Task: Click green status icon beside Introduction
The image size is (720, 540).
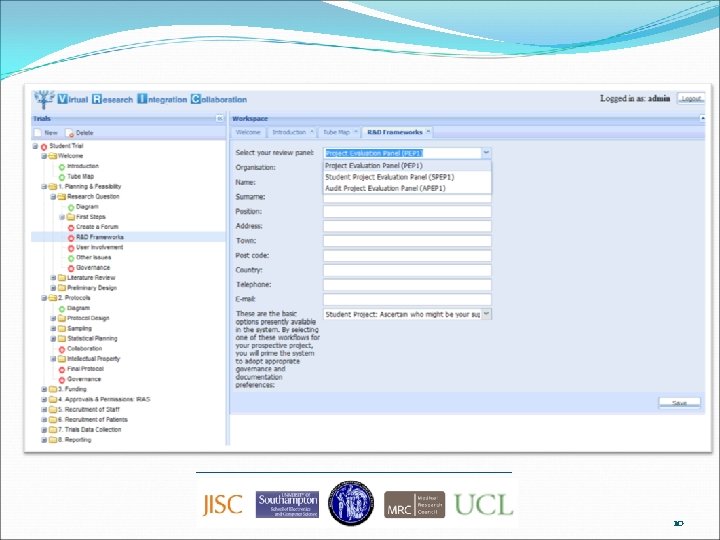Action: tap(62, 167)
